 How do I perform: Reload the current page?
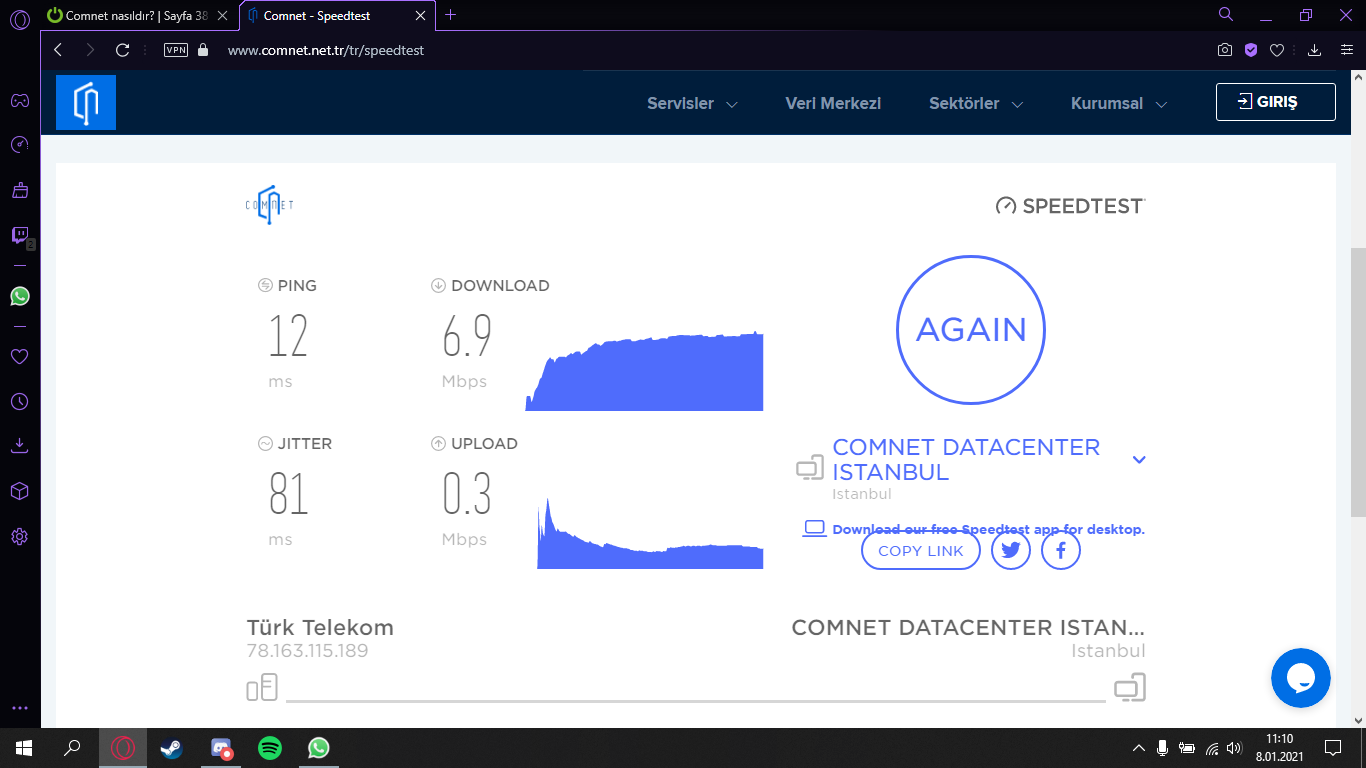[123, 50]
